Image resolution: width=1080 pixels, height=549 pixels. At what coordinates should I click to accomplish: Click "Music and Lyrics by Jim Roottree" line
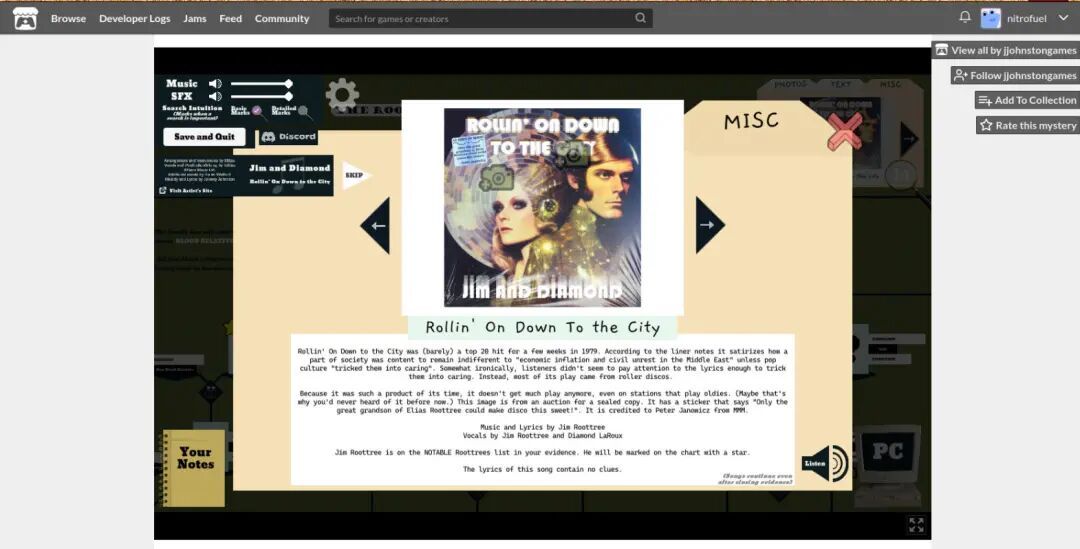point(542,427)
